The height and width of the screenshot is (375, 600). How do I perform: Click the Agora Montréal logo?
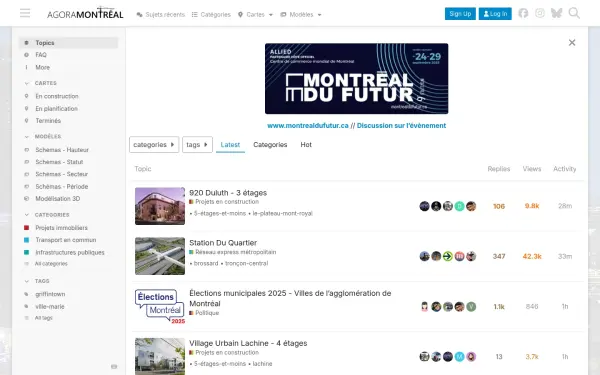(85, 13)
